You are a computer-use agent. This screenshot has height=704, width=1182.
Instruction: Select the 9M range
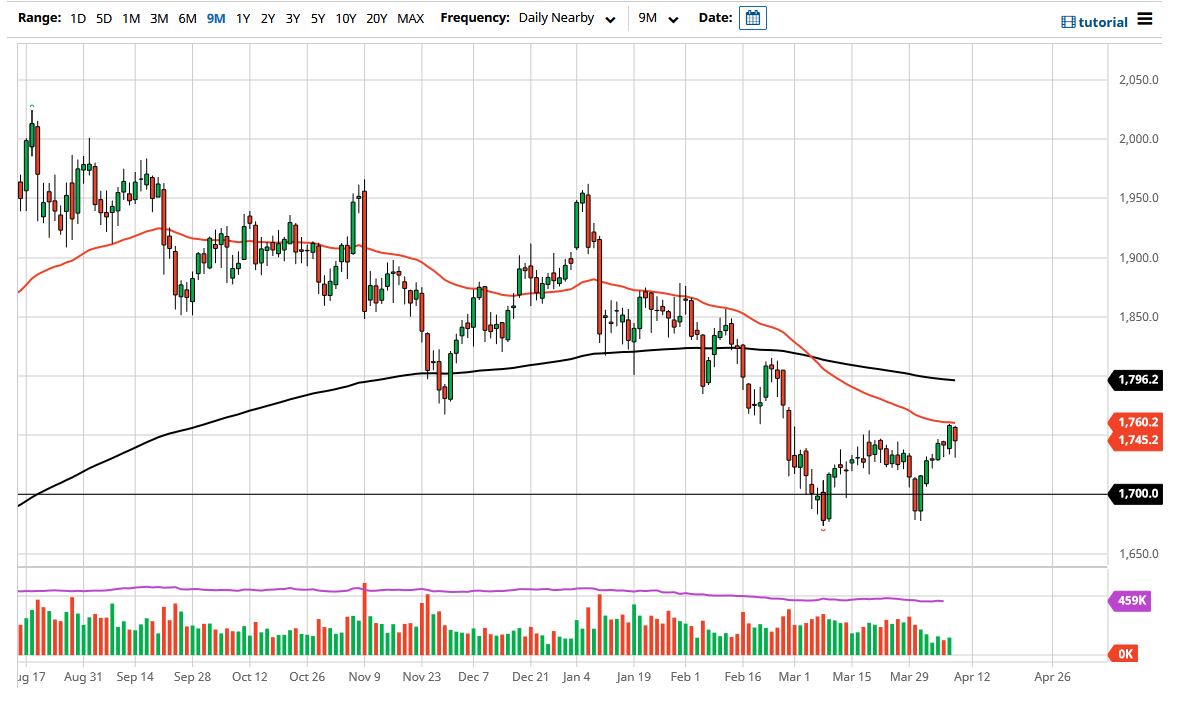(216, 19)
